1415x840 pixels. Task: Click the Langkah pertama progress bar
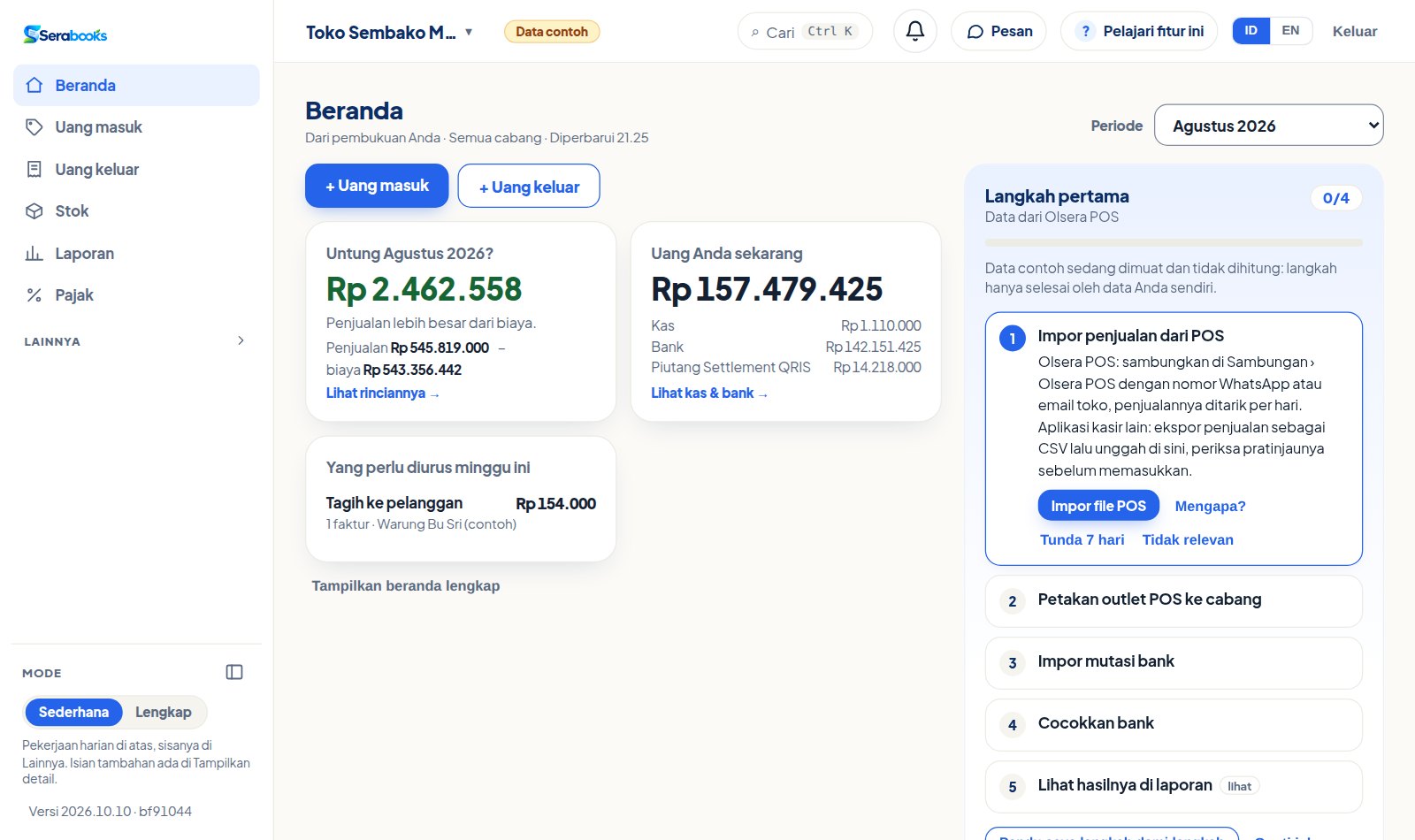[x=1174, y=242]
